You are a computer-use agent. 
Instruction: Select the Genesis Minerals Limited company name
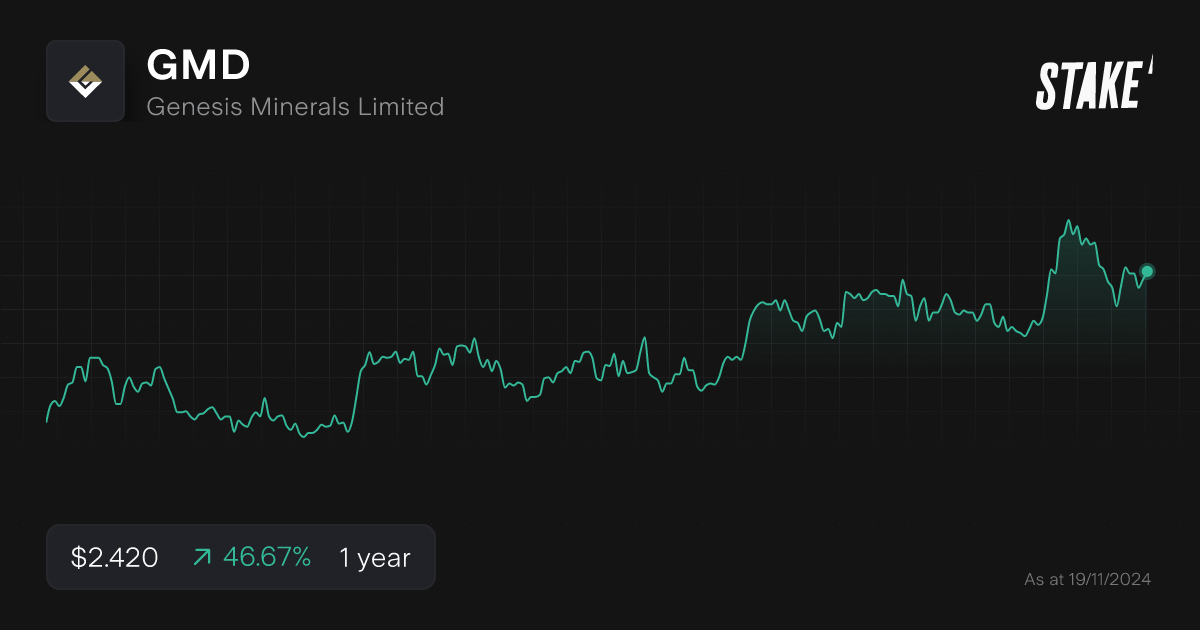(295, 107)
